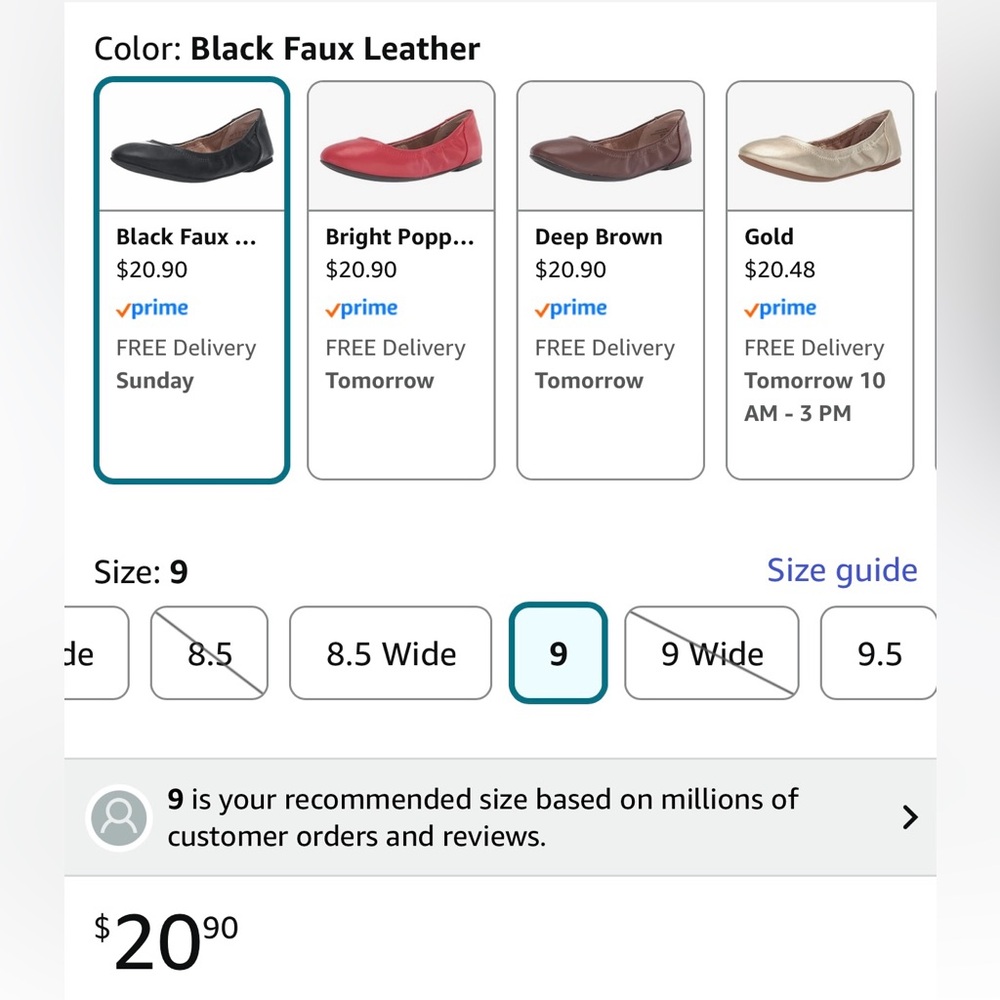Choose the Deep Brown shoe image

610,147
